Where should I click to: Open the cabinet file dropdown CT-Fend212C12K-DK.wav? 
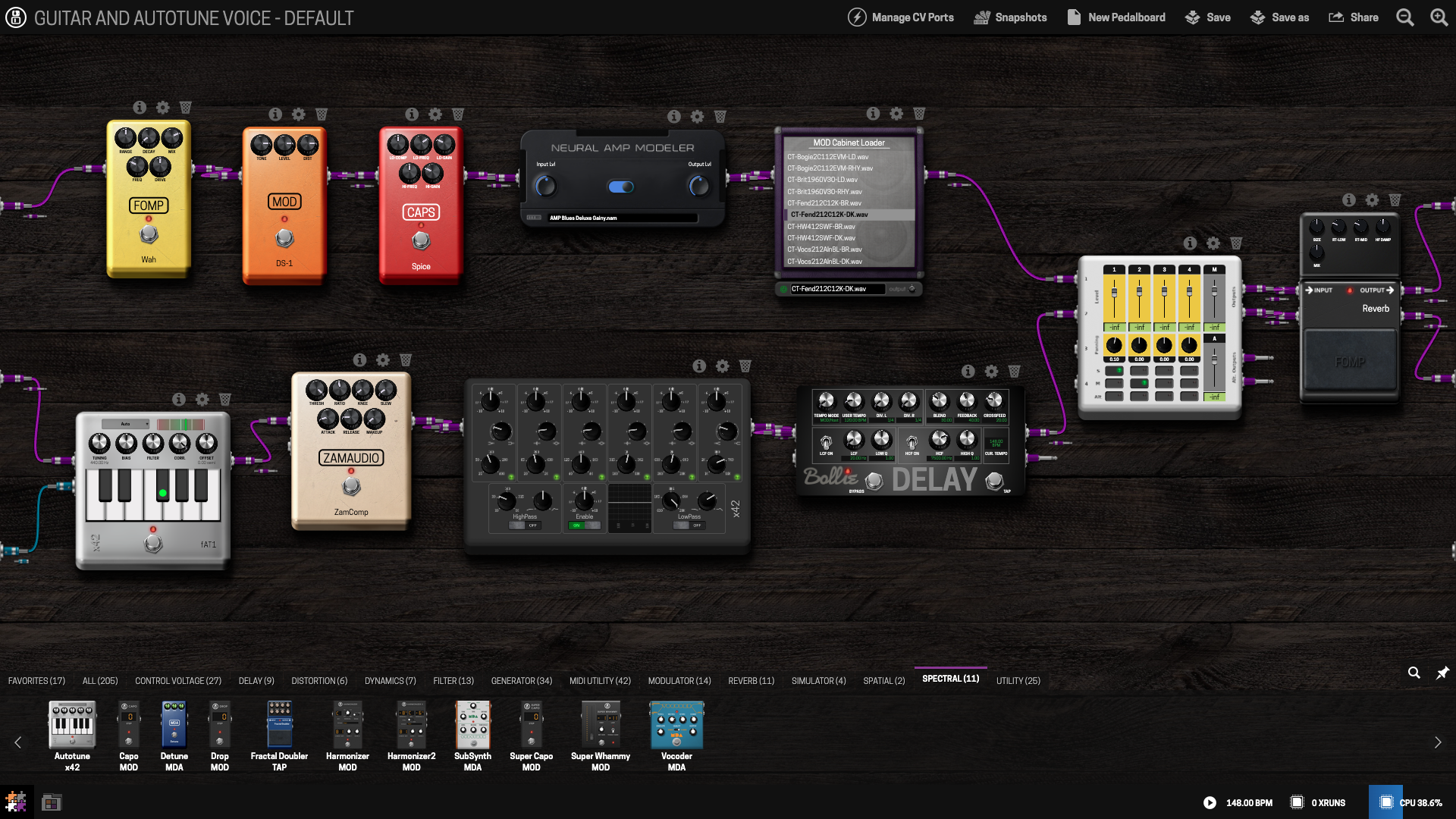click(837, 289)
